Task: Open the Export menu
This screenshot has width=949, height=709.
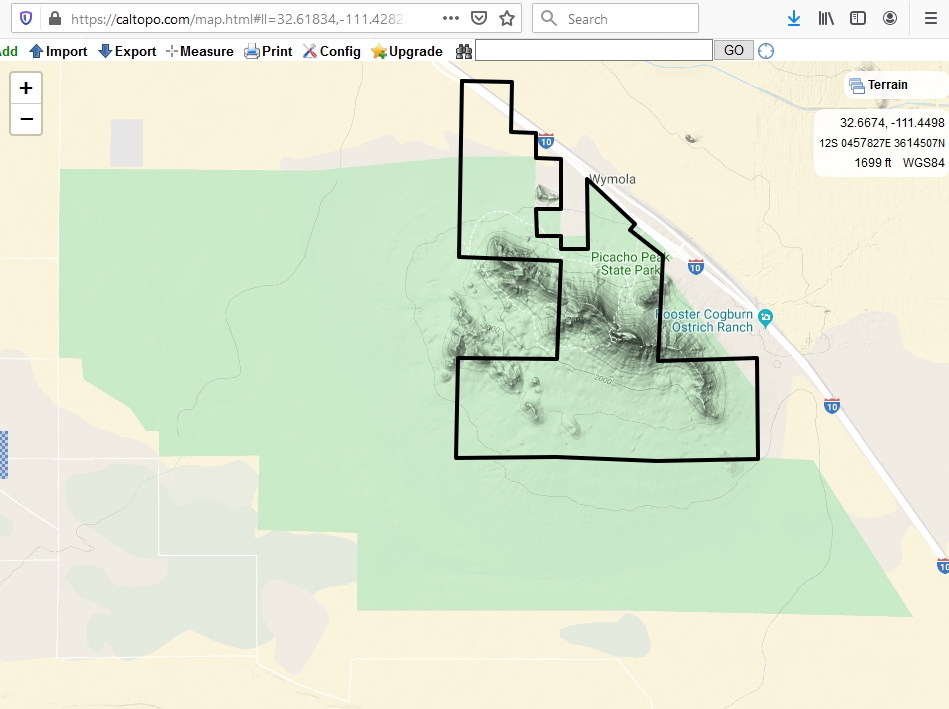Action: click(x=127, y=51)
